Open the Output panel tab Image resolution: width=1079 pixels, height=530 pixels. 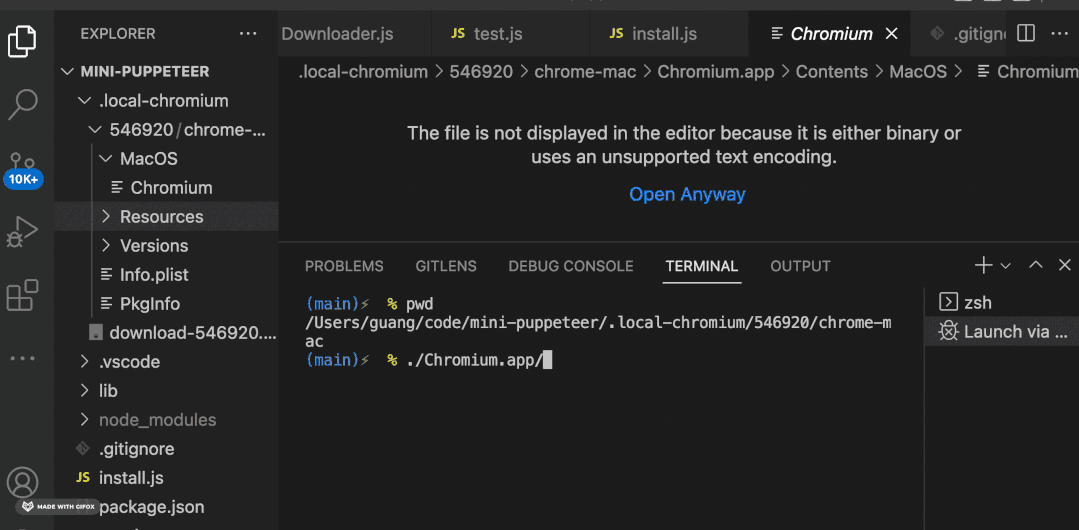coord(800,266)
